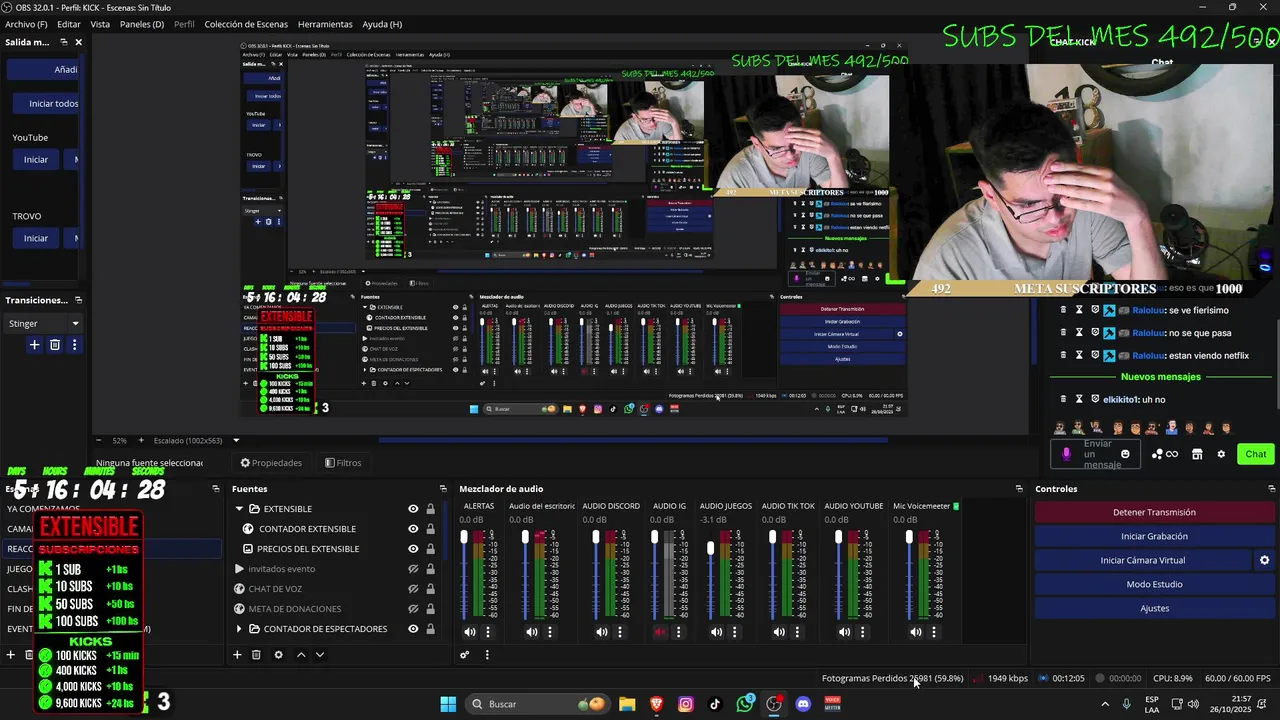Screen dimensions: 1280x720
Task: Collapse the EXTENSIBLE group arrow
Action: click(x=239, y=509)
